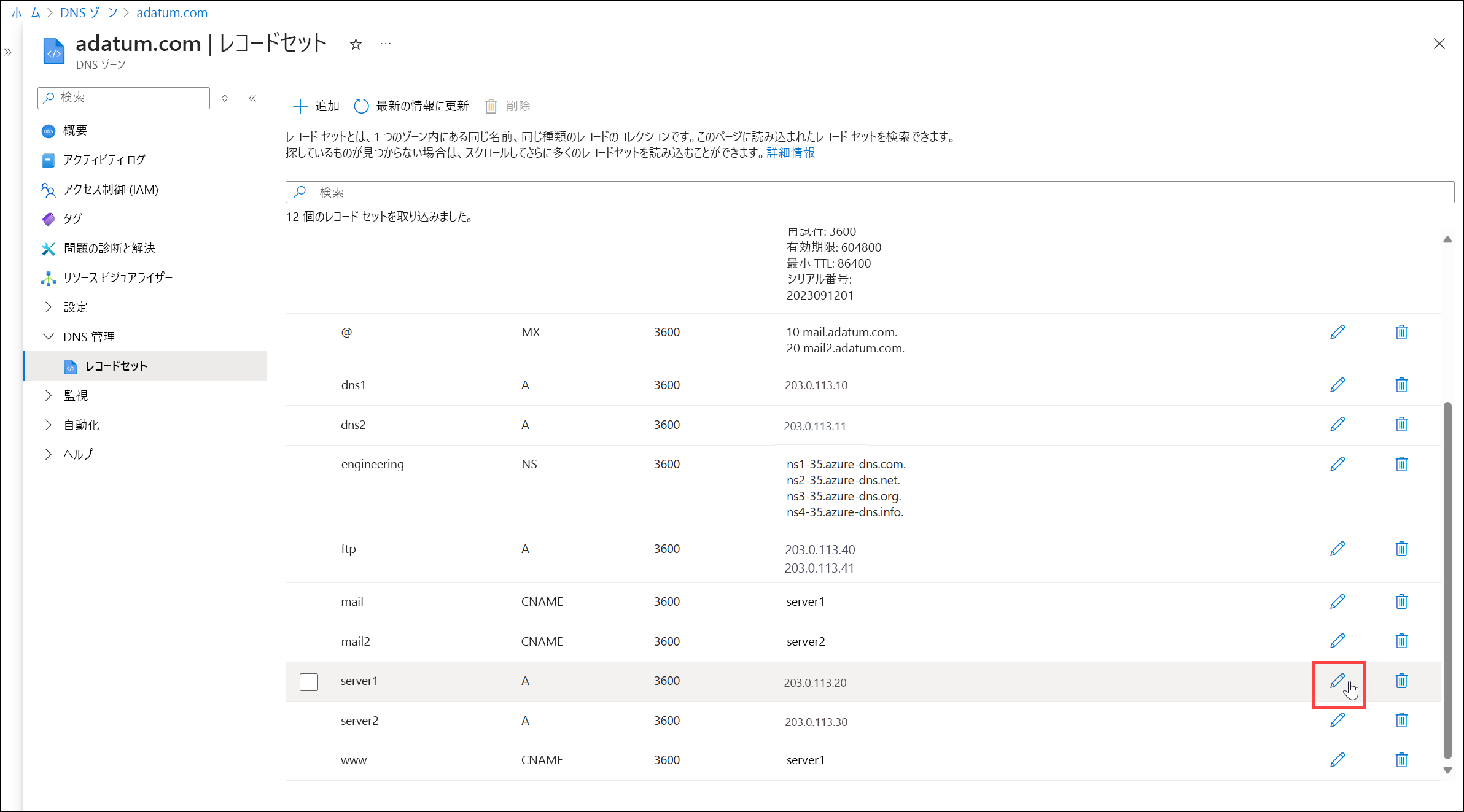
Task: Focus the record set 検索 field
Action: [870, 192]
